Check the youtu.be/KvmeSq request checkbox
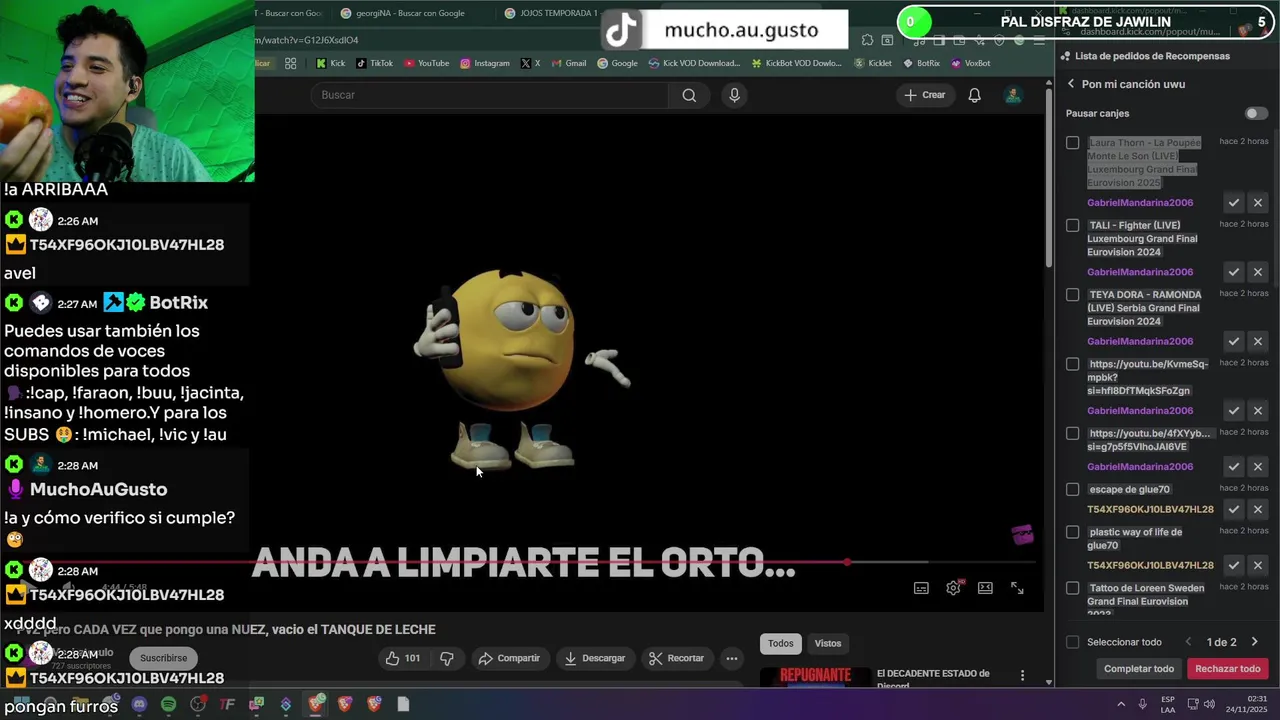 [1072, 364]
